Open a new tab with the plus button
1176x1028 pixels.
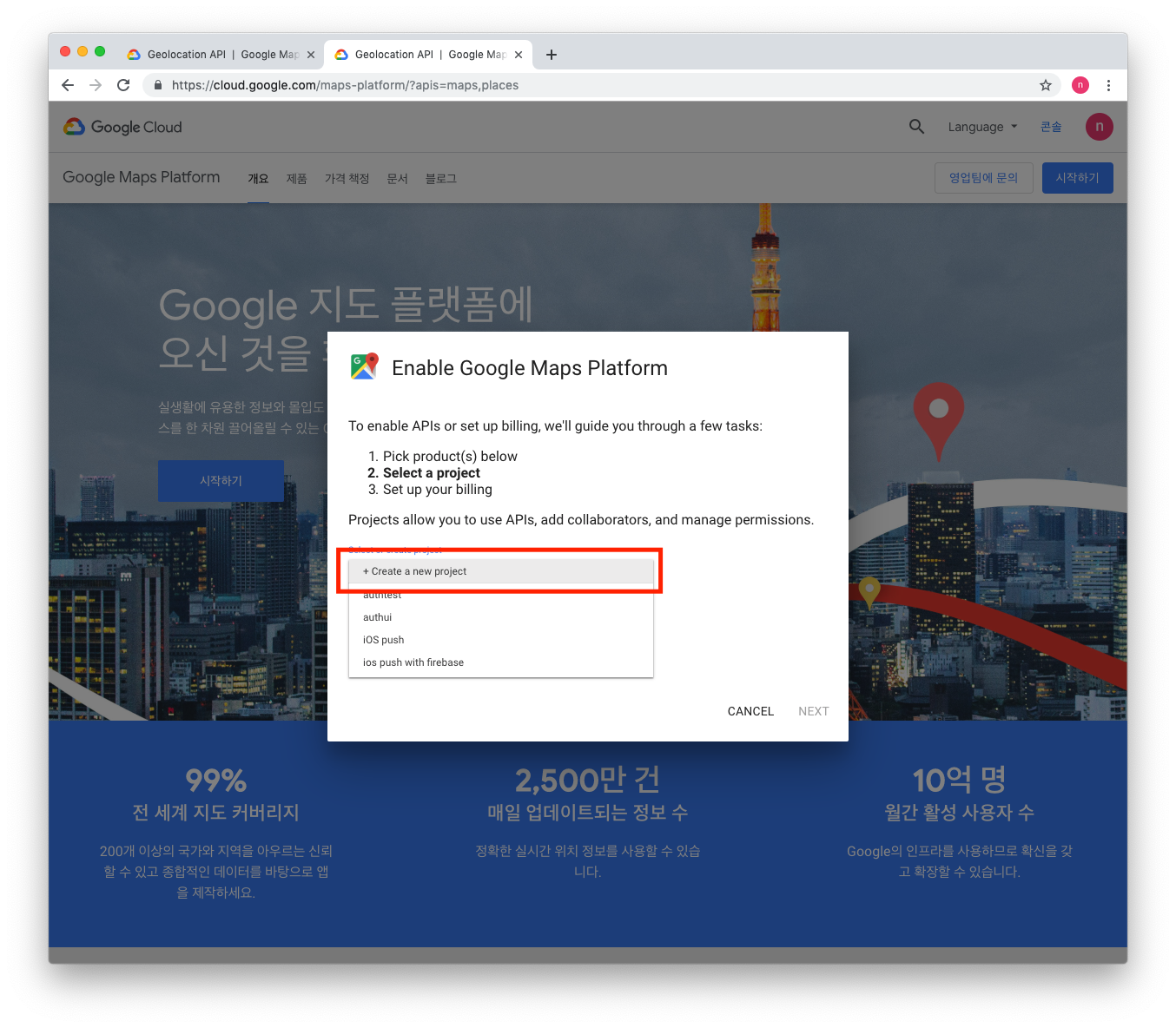tap(552, 55)
